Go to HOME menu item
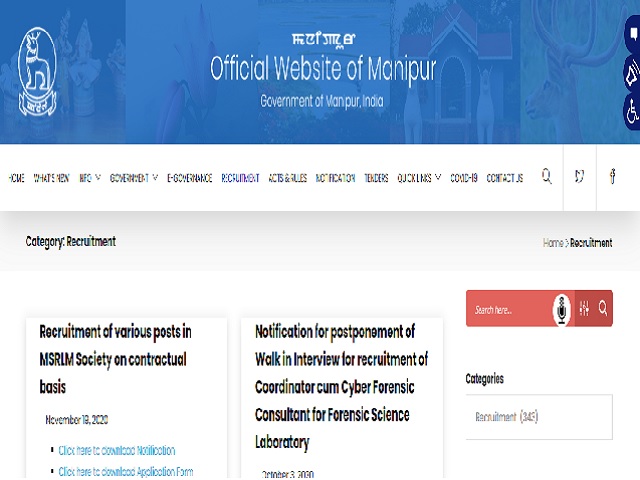This screenshot has width=640, height=480. coord(16,178)
